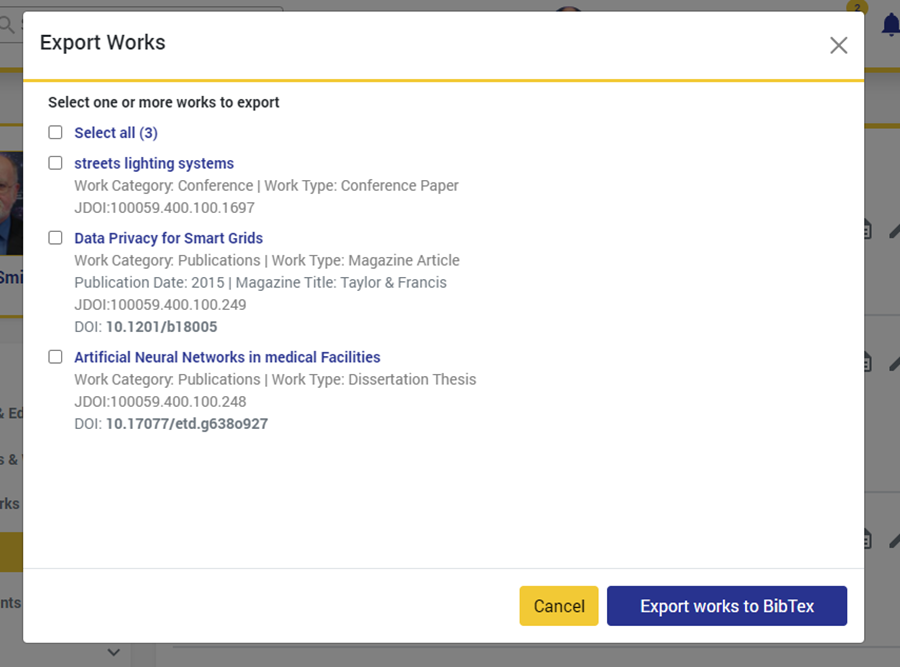Viewport: 900px width, 667px height.
Task: Click the middle pencil edit icon
Action: pos(893,362)
